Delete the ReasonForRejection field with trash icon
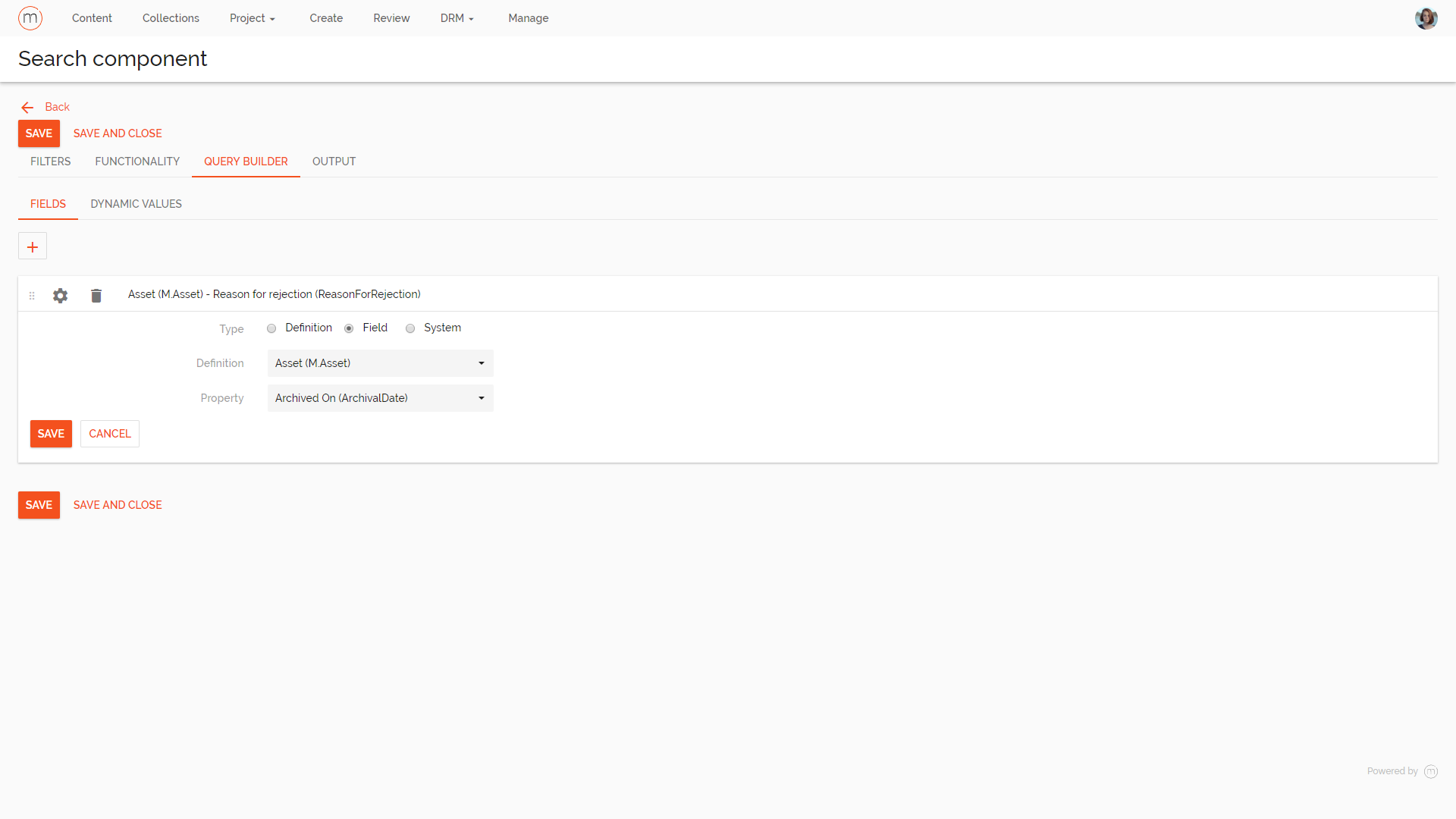 pyautogui.click(x=96, y=295)
